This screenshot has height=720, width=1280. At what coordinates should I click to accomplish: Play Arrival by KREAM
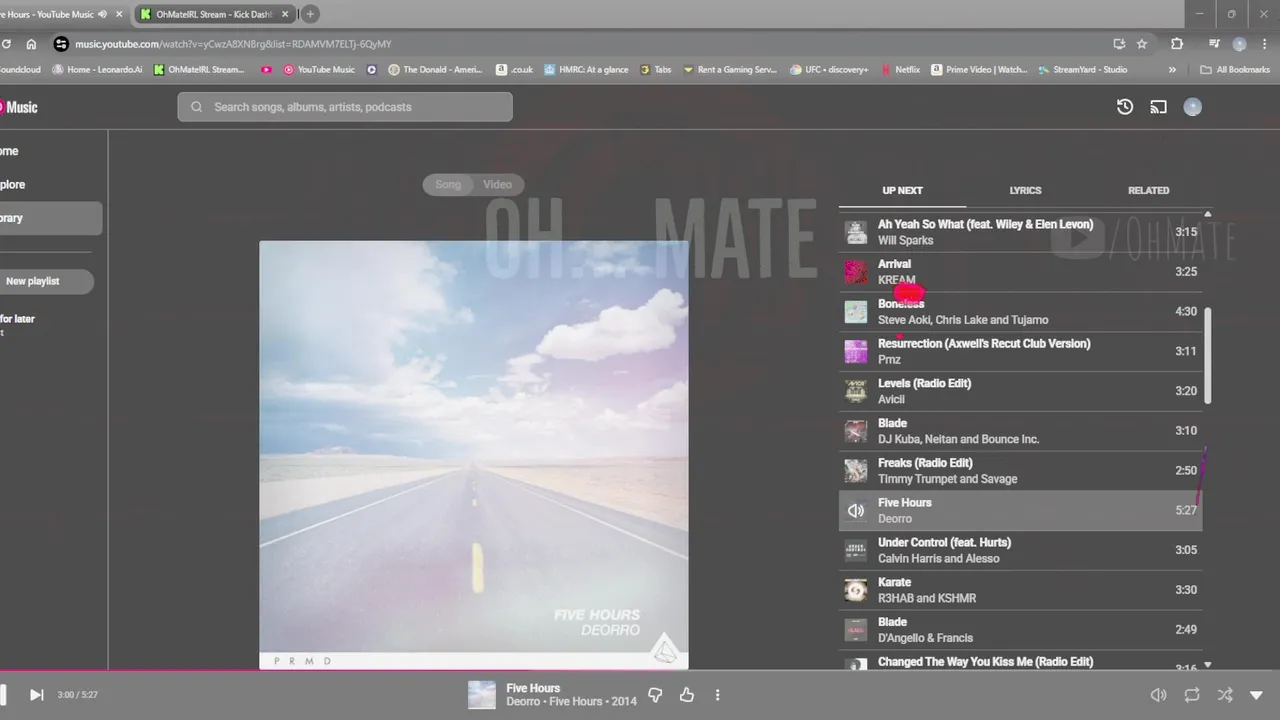coord(1020,272)
